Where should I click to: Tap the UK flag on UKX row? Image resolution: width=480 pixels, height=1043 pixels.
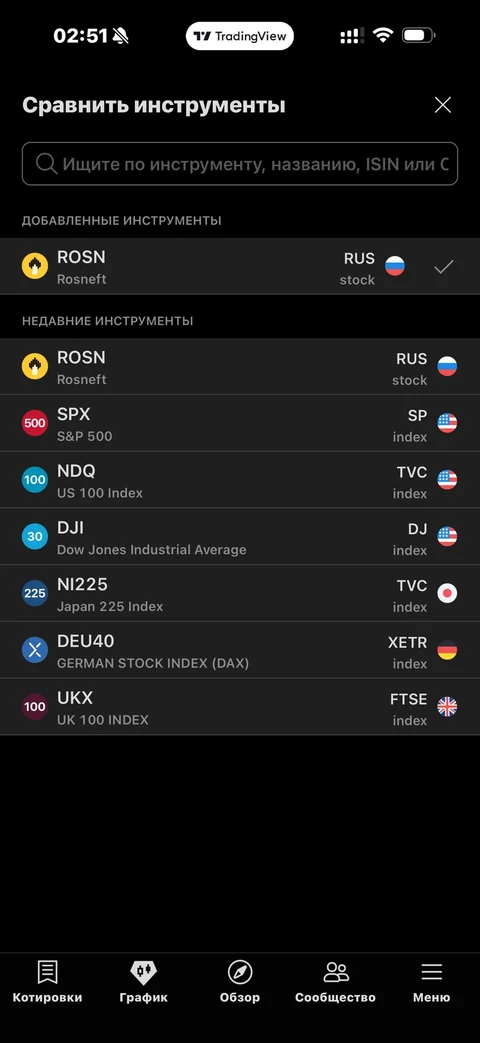pyautogui.click(x=447, y=706)
